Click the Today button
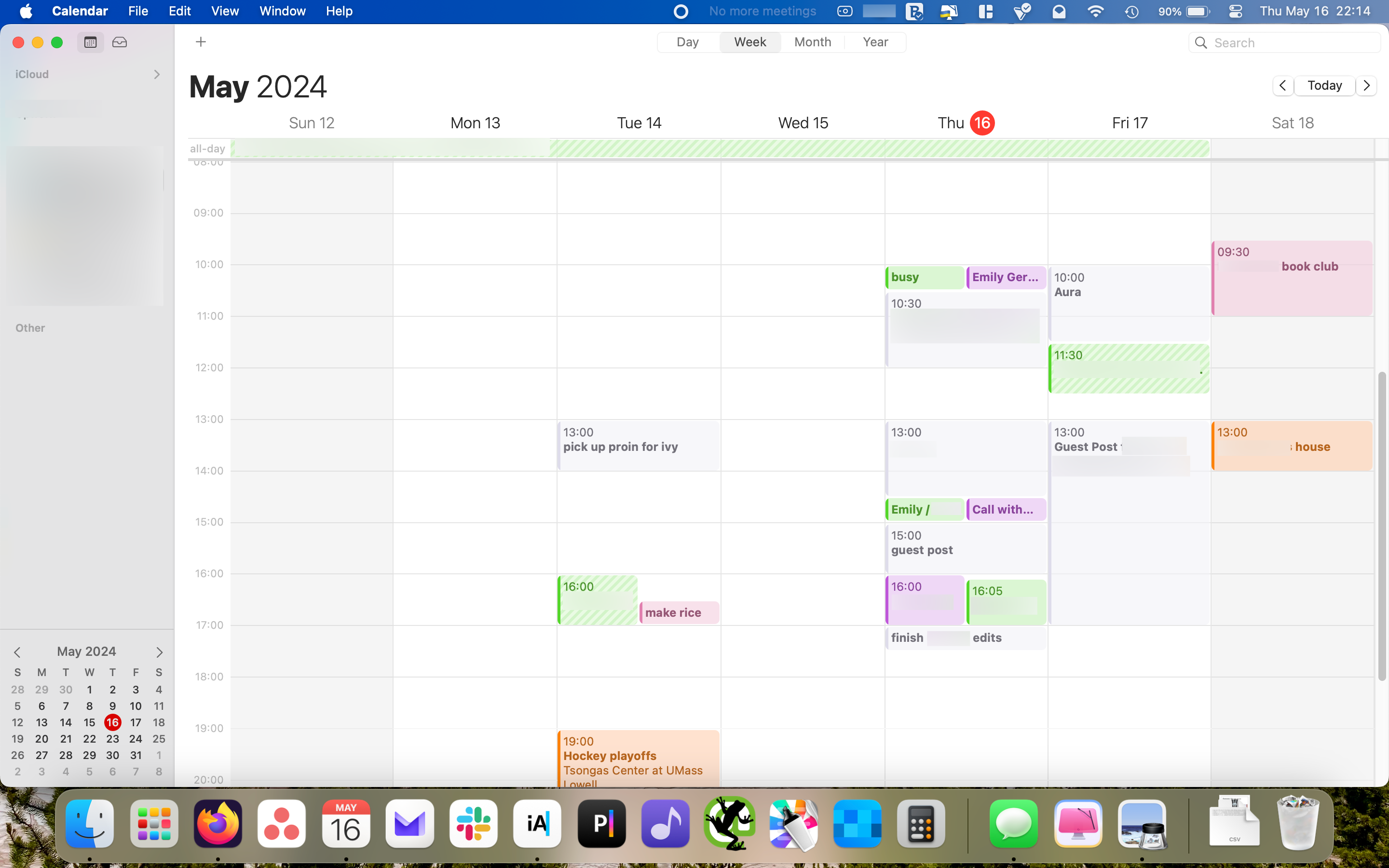 [x=1324, y=85]
